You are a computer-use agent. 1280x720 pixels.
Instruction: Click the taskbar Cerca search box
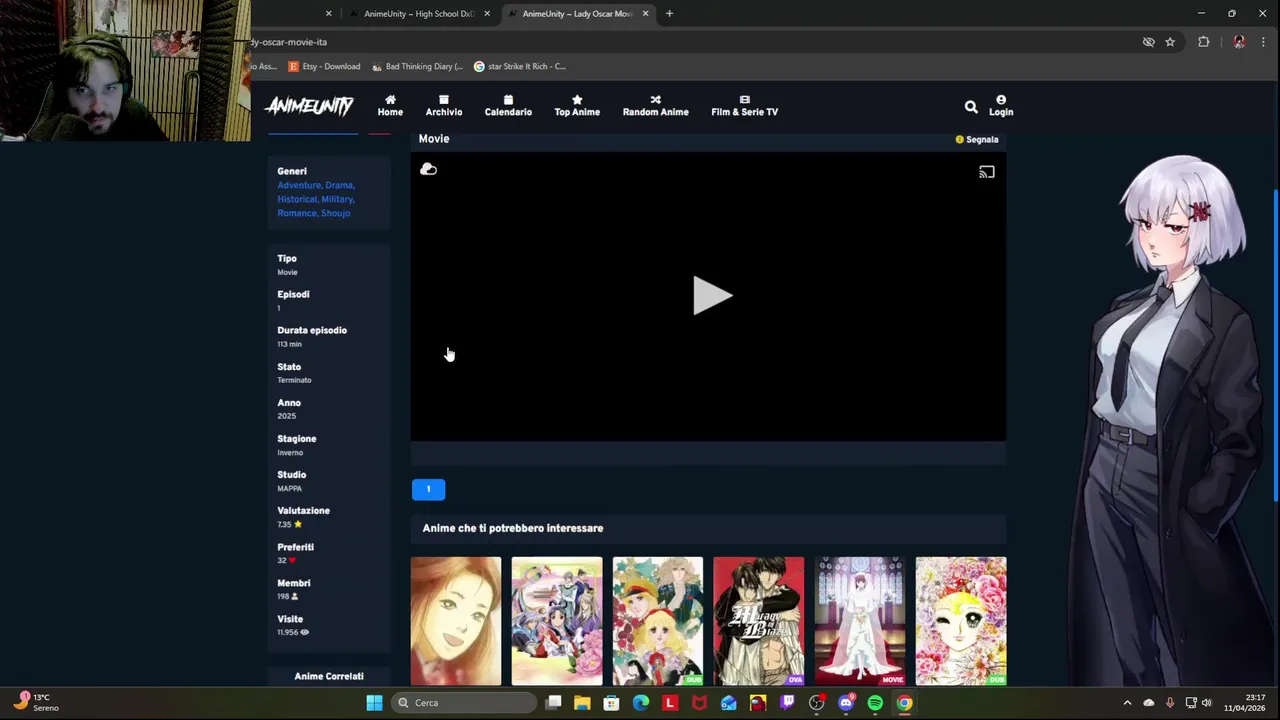point(463,703)
